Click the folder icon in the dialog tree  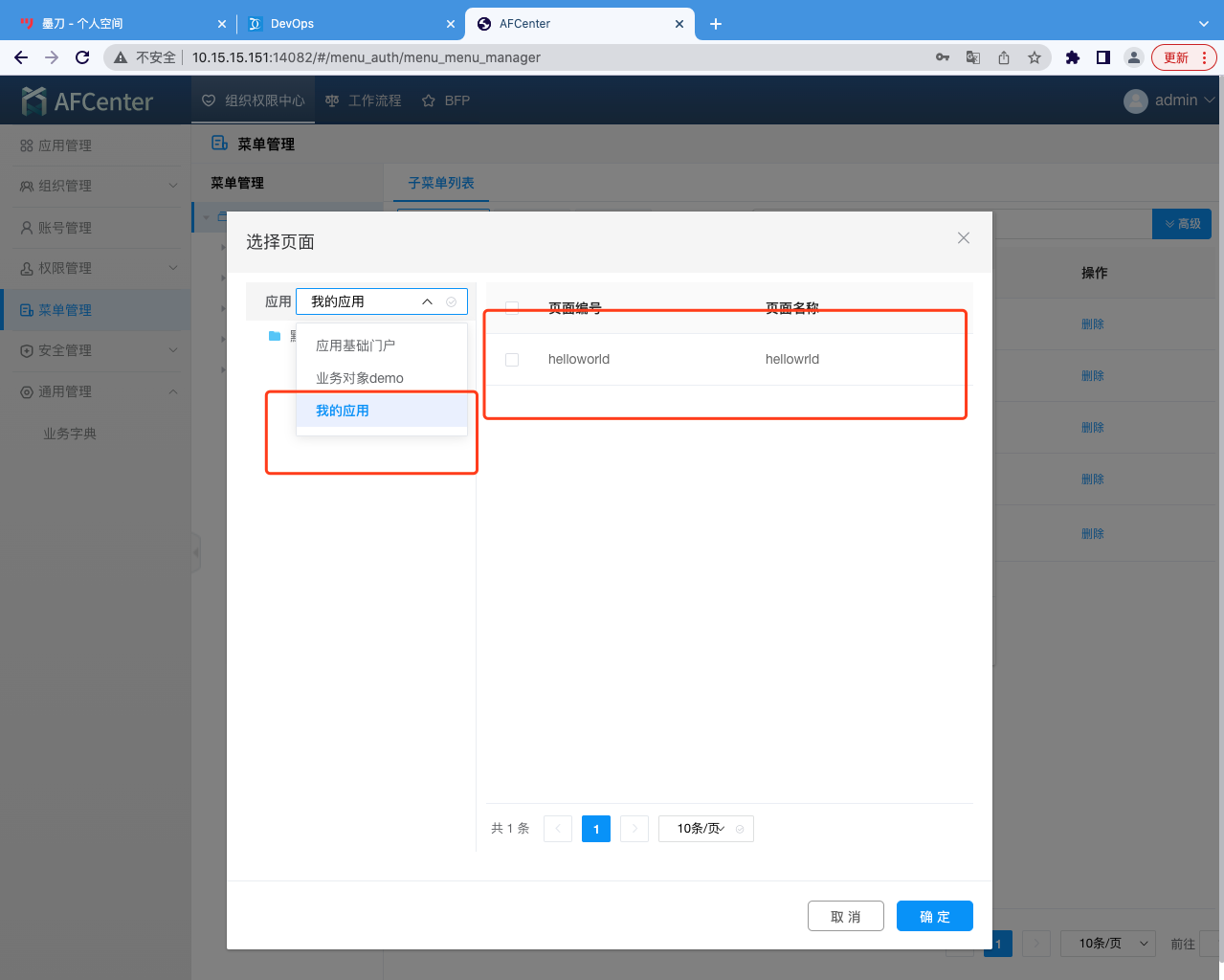(x=275, y=336)
